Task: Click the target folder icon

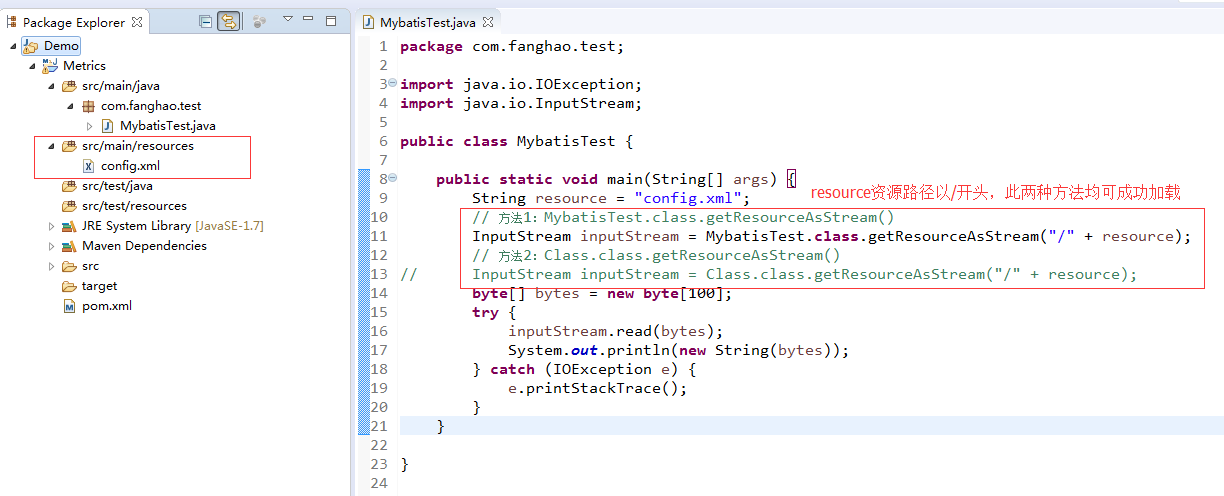Action: [69, 286]
